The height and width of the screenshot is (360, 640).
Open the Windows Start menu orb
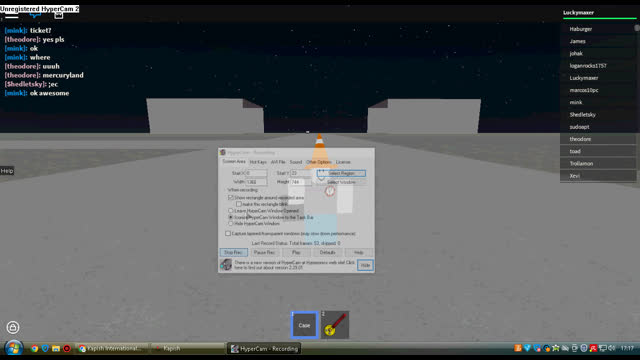click(13, 348)
